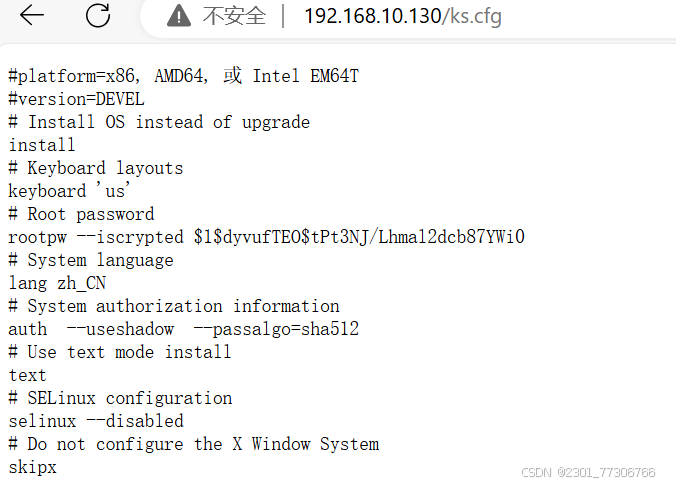Click the '# Use text mode install' comment
This screenshot has height=486, width=676.
pos(120,352)
